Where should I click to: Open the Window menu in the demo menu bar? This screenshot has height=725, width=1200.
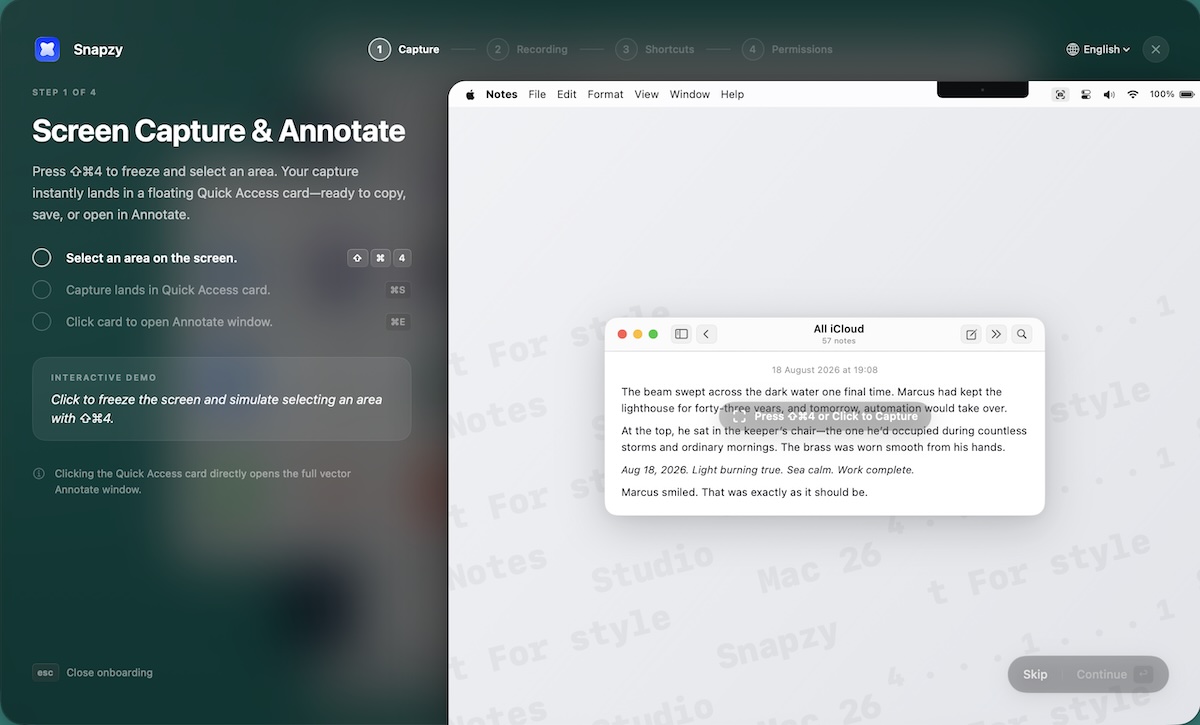(690, 94)
